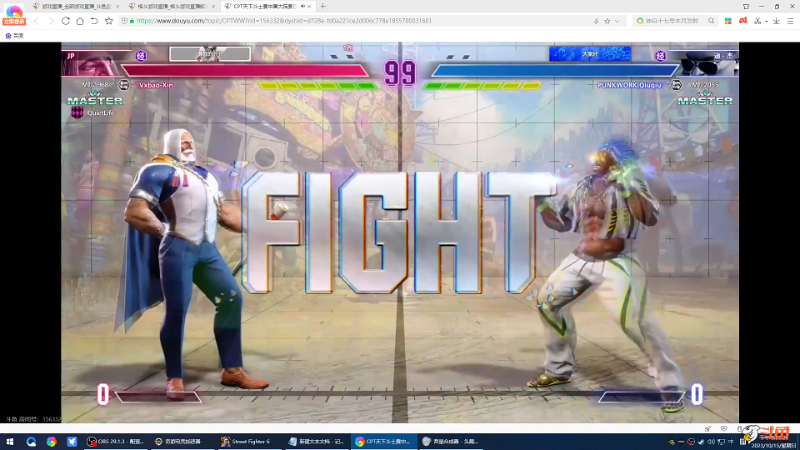Switch to the new text document Notepad window

316,442
